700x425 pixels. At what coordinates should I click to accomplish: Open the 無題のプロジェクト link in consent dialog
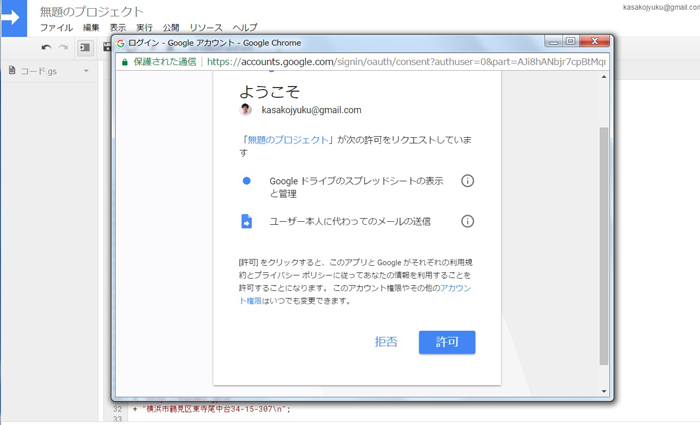288,140
